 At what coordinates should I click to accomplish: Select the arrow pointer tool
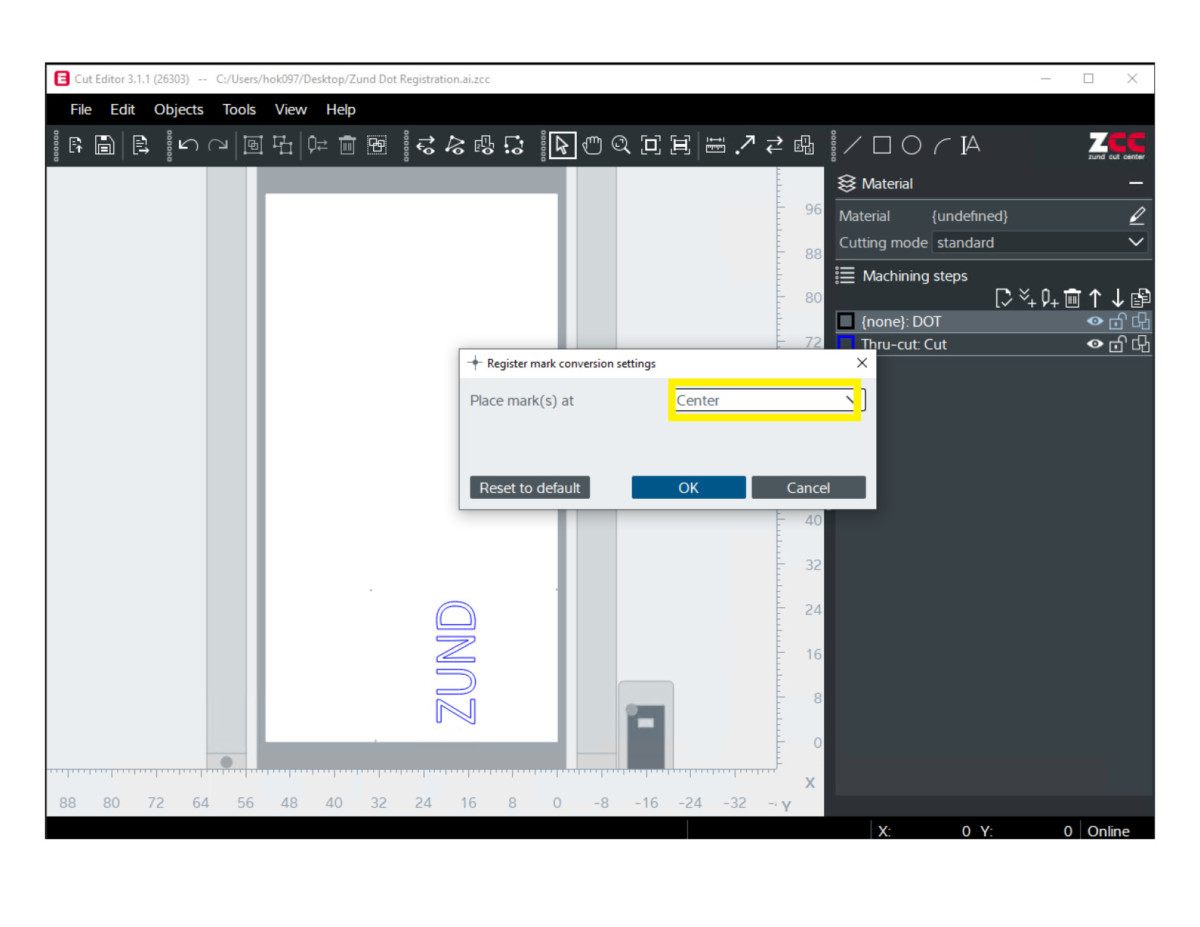pyautogui.click(x=562, y=146)
